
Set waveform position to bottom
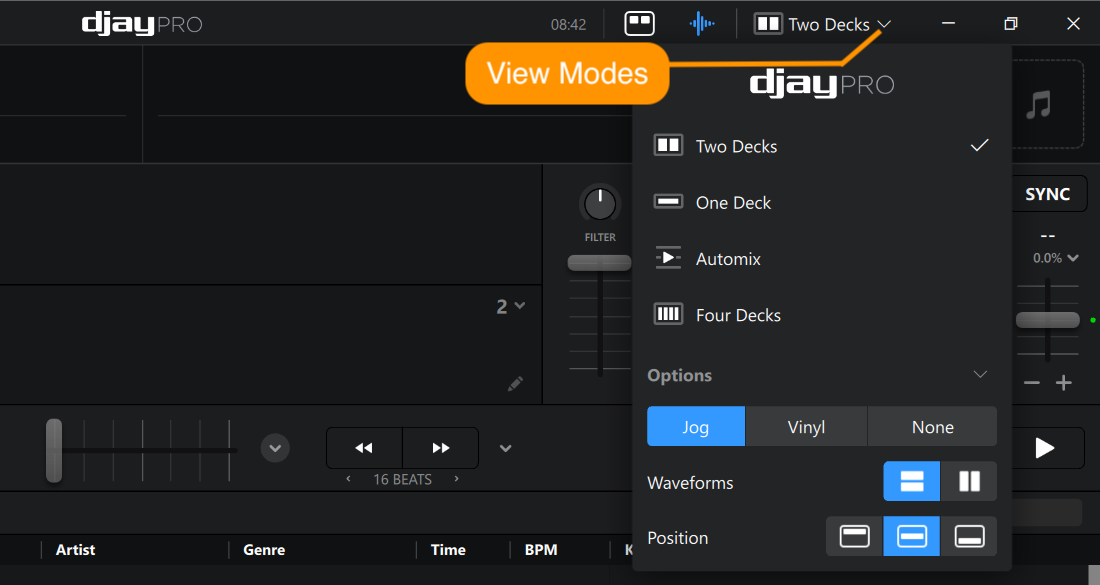pyautogui.click(x=969, y=537)
